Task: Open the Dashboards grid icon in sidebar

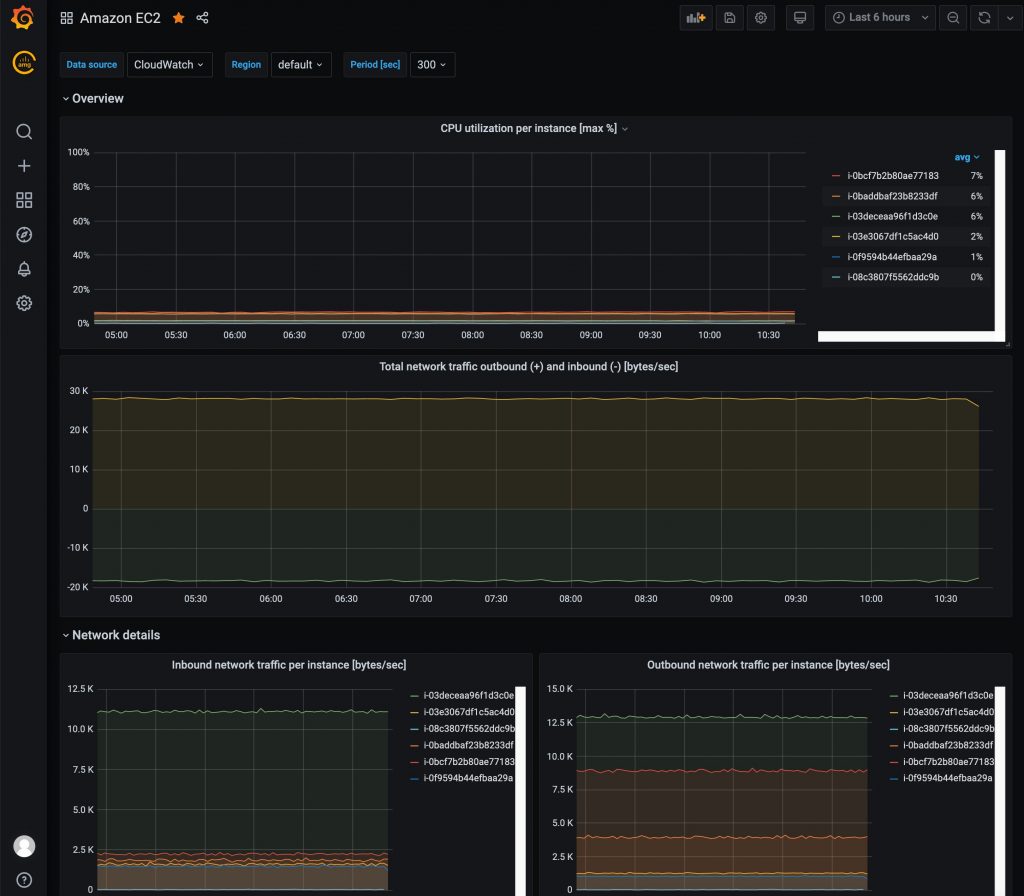Action: click(x=24, y=200)
